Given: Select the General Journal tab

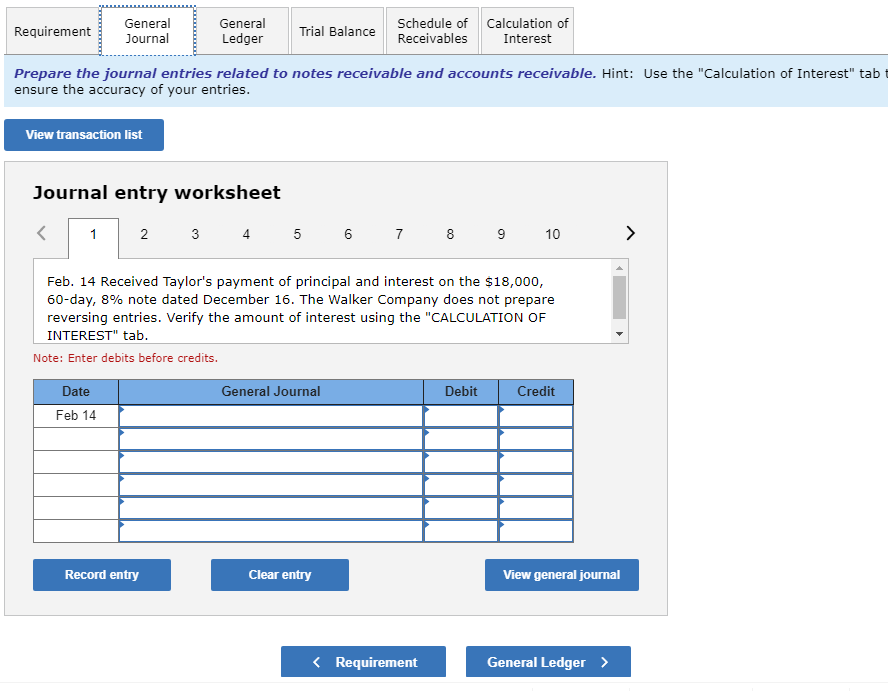Looking at the screenshot, I should coord(147,31).
